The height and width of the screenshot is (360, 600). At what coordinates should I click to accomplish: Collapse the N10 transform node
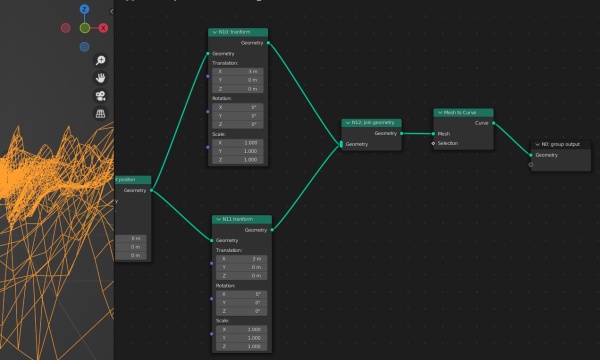[x=215, y=32]
